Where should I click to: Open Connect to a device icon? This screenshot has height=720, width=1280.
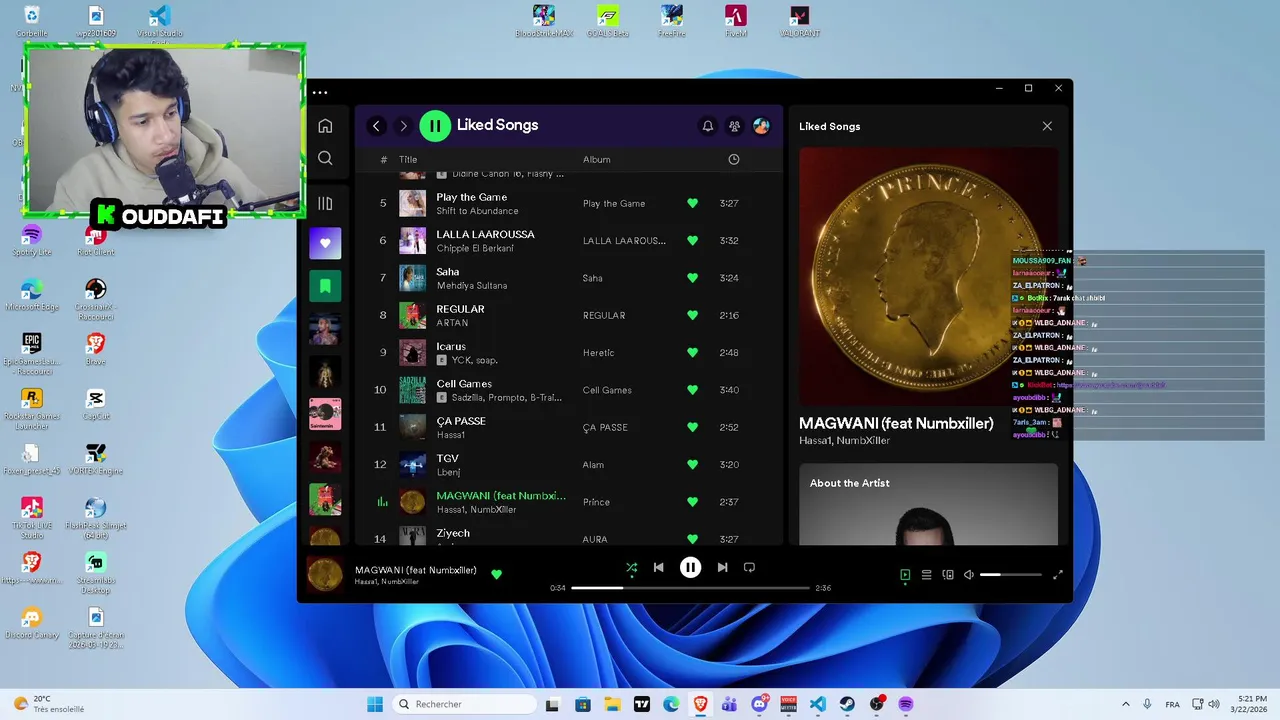pos(948,575)
